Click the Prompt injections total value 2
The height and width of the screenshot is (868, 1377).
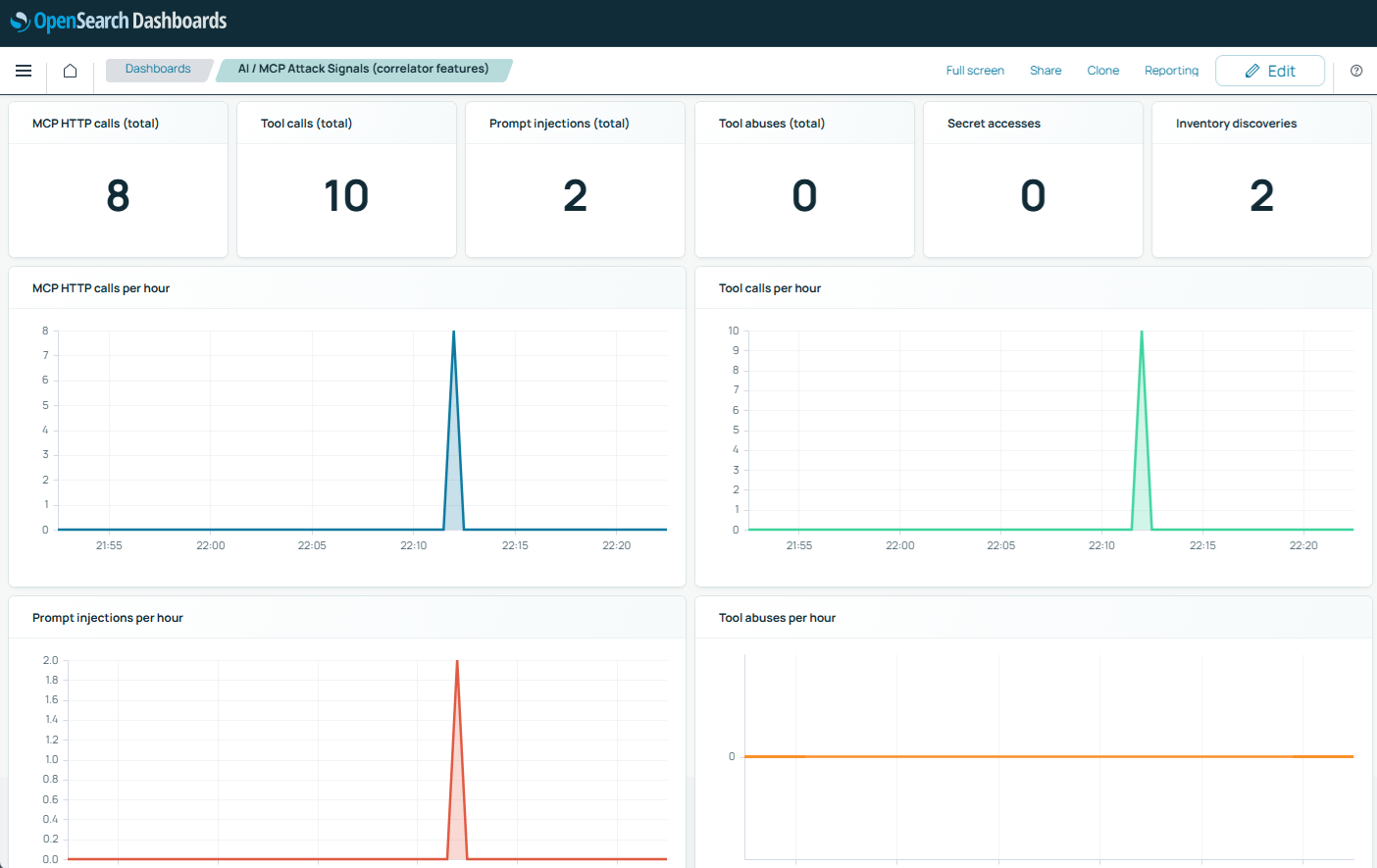[x=576, y=196]
